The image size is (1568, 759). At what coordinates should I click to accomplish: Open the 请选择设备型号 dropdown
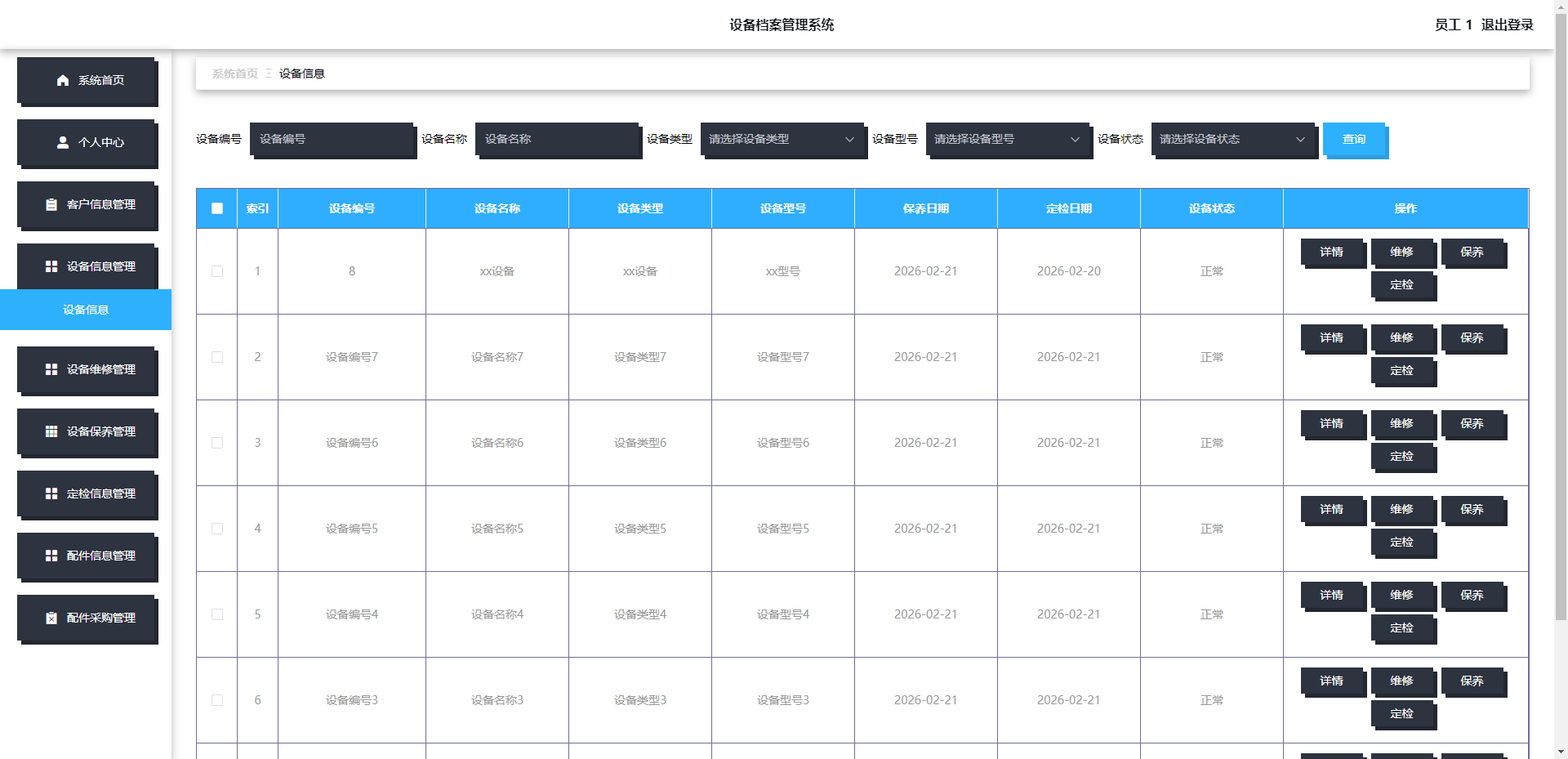tap(1007, 139)
